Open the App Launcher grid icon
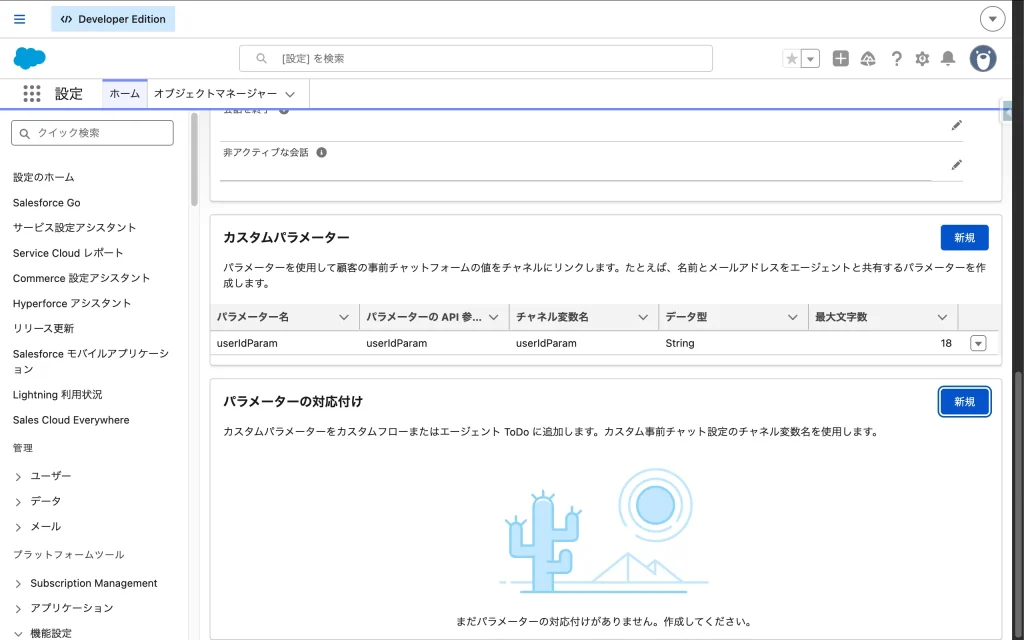 (32, 94)
